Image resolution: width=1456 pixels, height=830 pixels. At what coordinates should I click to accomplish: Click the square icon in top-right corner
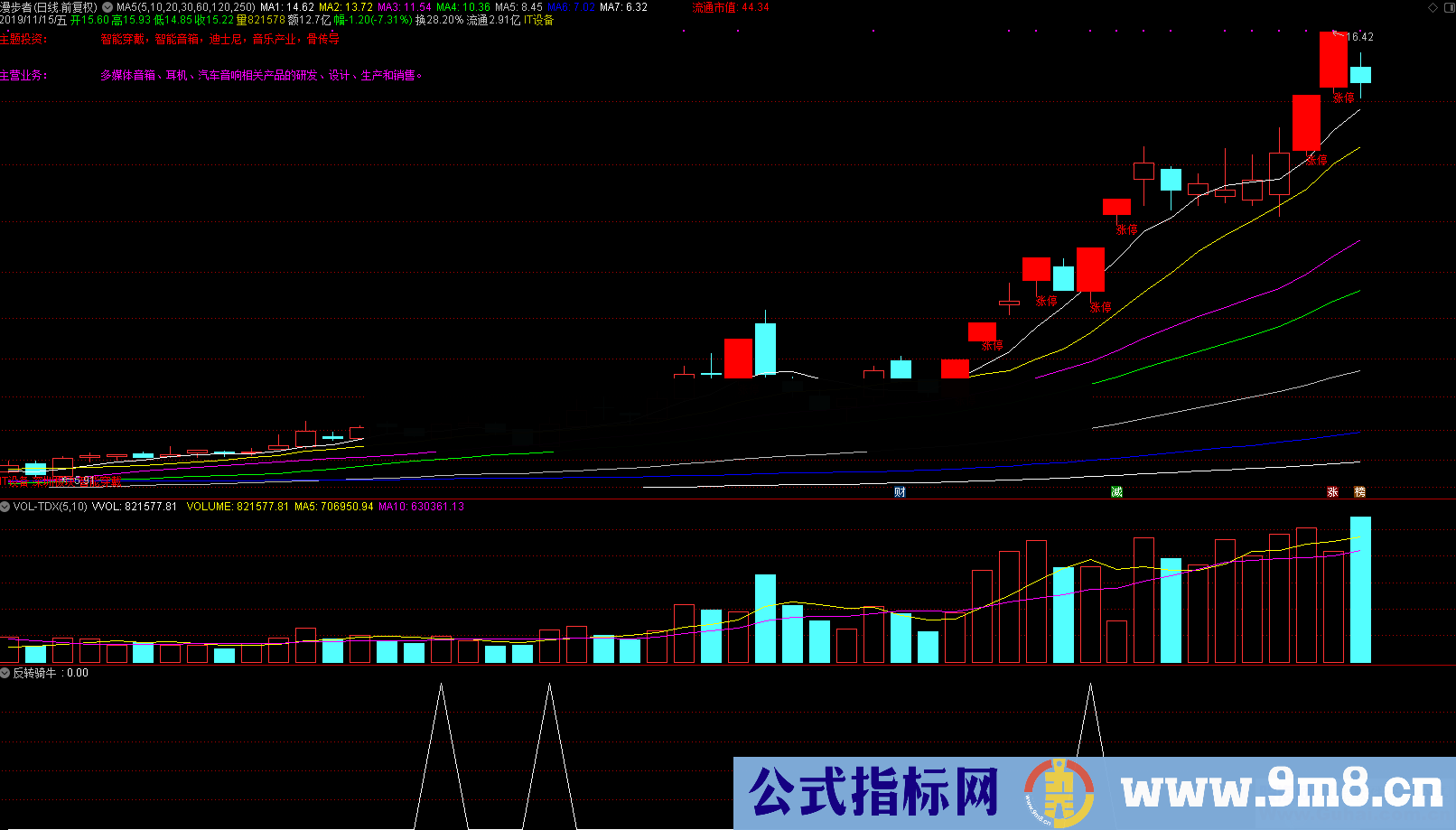tap(1448, 7)
